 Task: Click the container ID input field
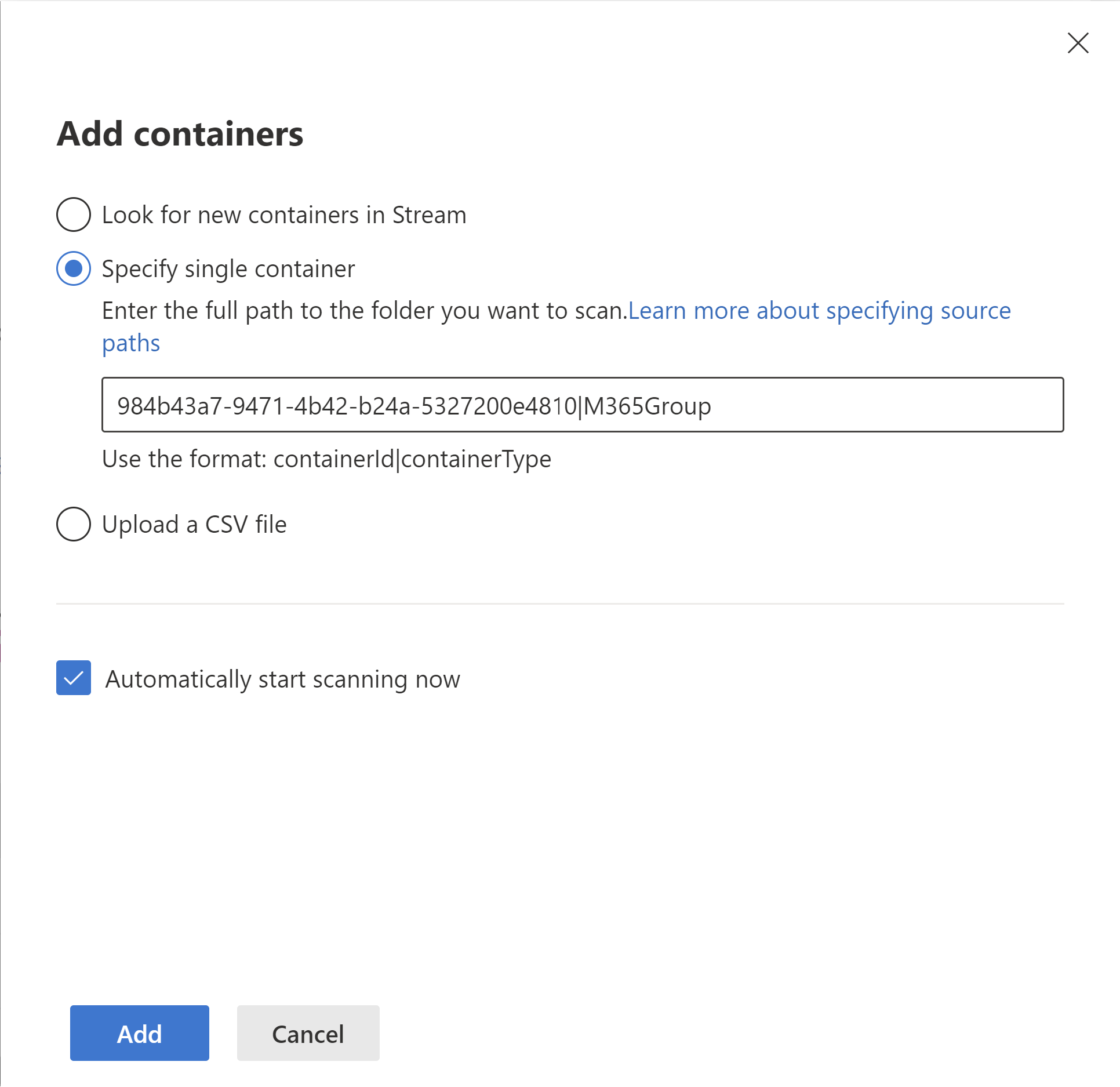(582, 405)
